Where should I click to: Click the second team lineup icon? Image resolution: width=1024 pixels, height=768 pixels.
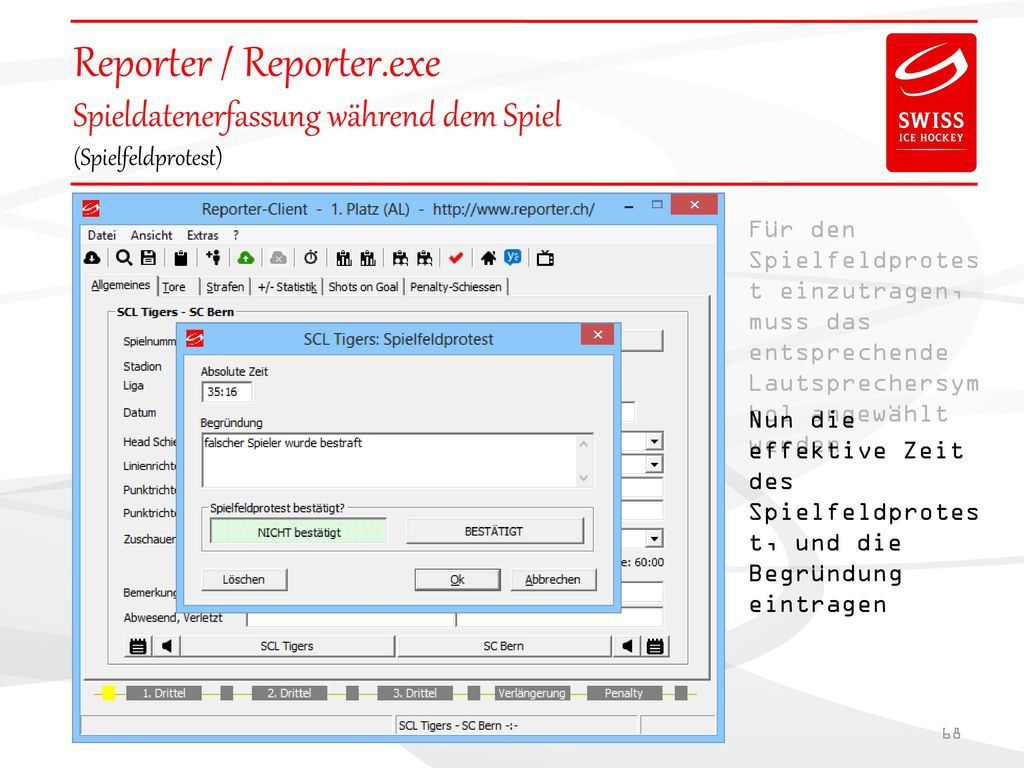click(368, 258)
